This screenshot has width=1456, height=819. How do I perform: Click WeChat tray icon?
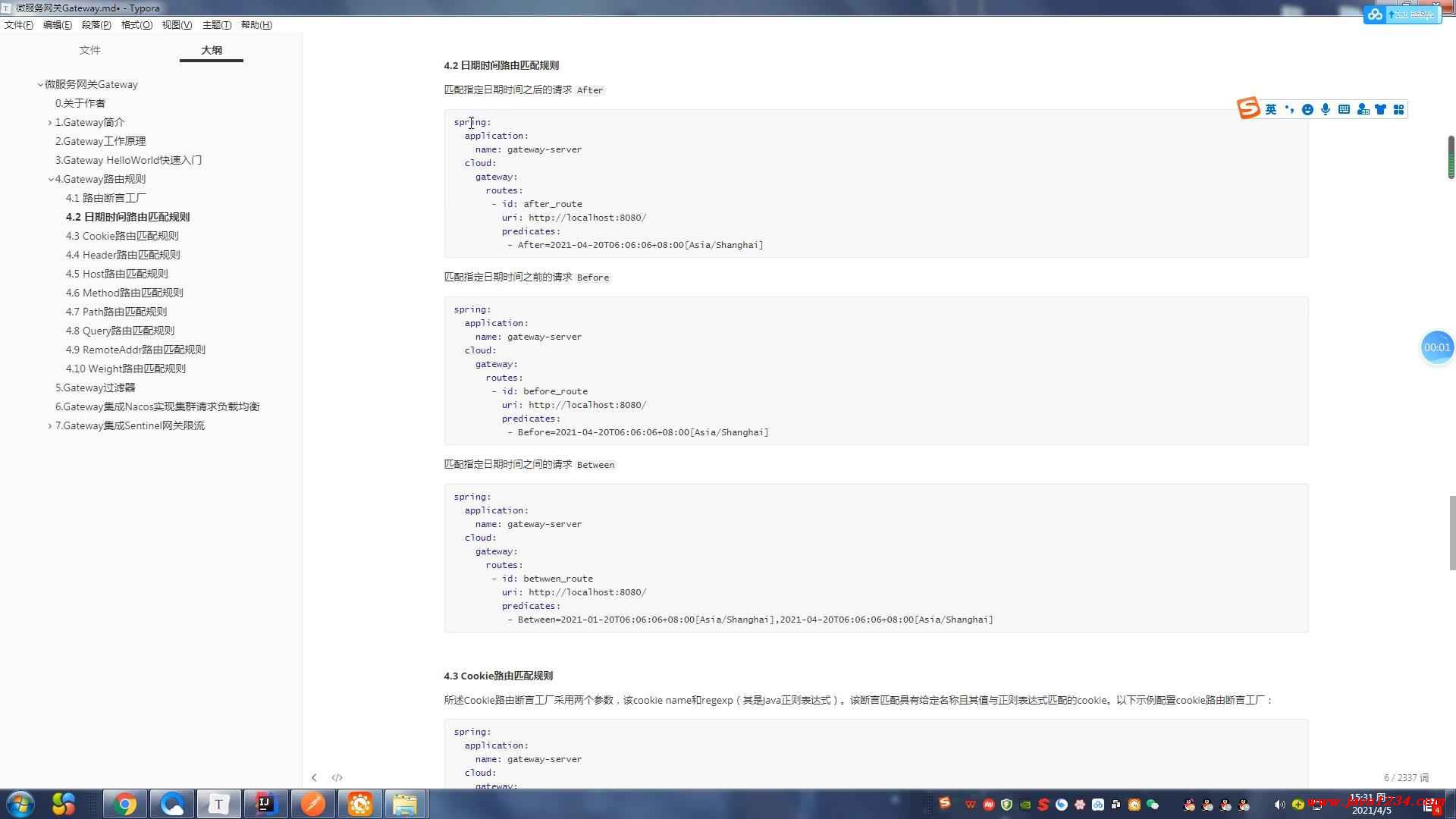1153,805
